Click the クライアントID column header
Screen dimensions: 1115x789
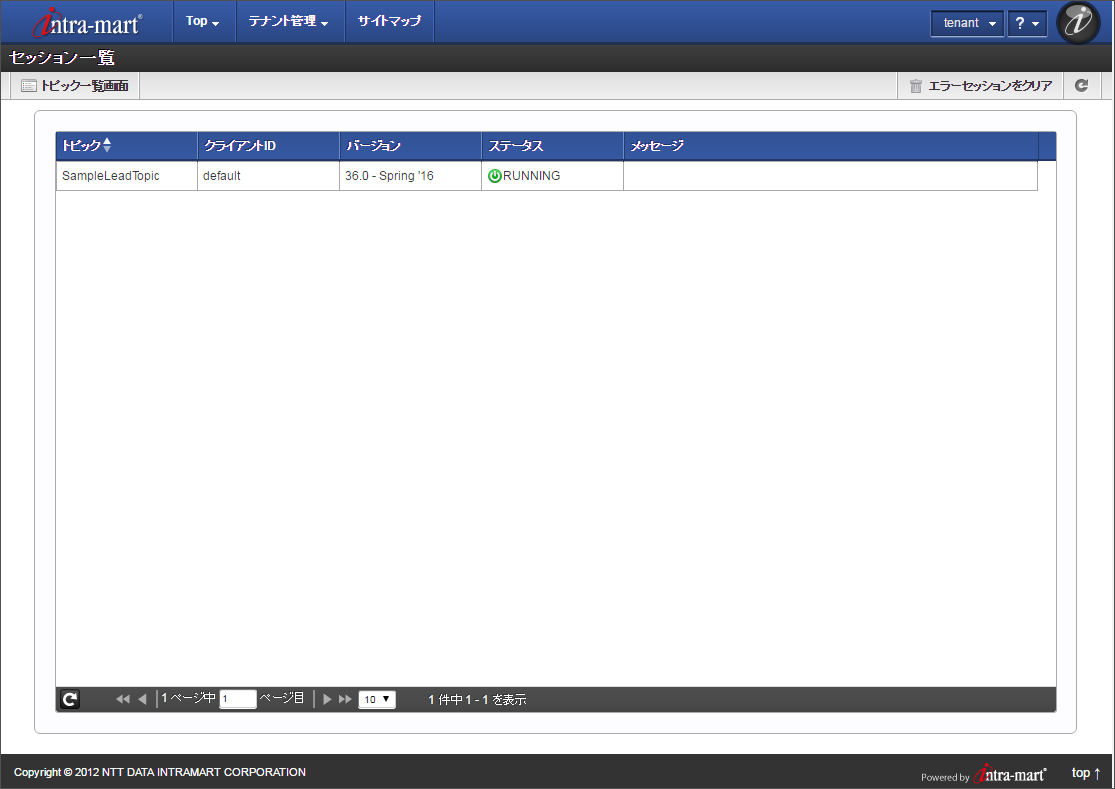(x=269, y=146)
